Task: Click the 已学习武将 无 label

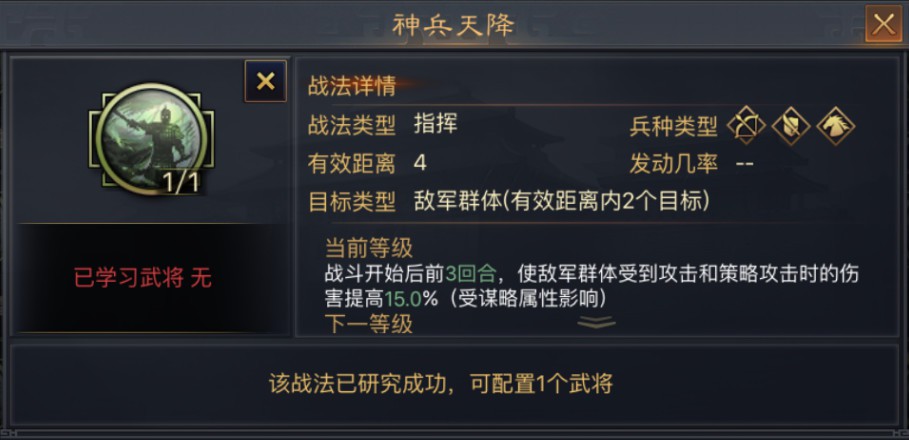Action: click(x=143, y=279)
